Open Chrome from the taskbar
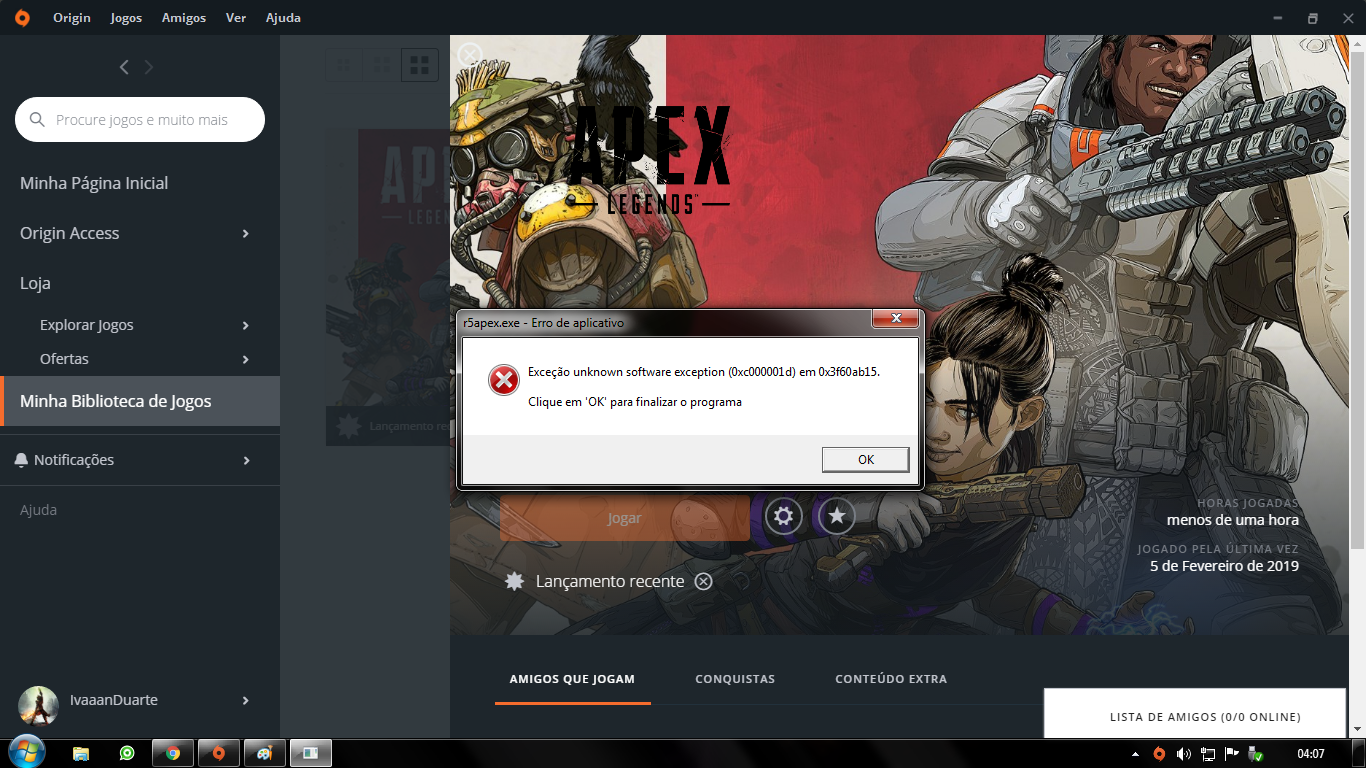 point(172,753)
